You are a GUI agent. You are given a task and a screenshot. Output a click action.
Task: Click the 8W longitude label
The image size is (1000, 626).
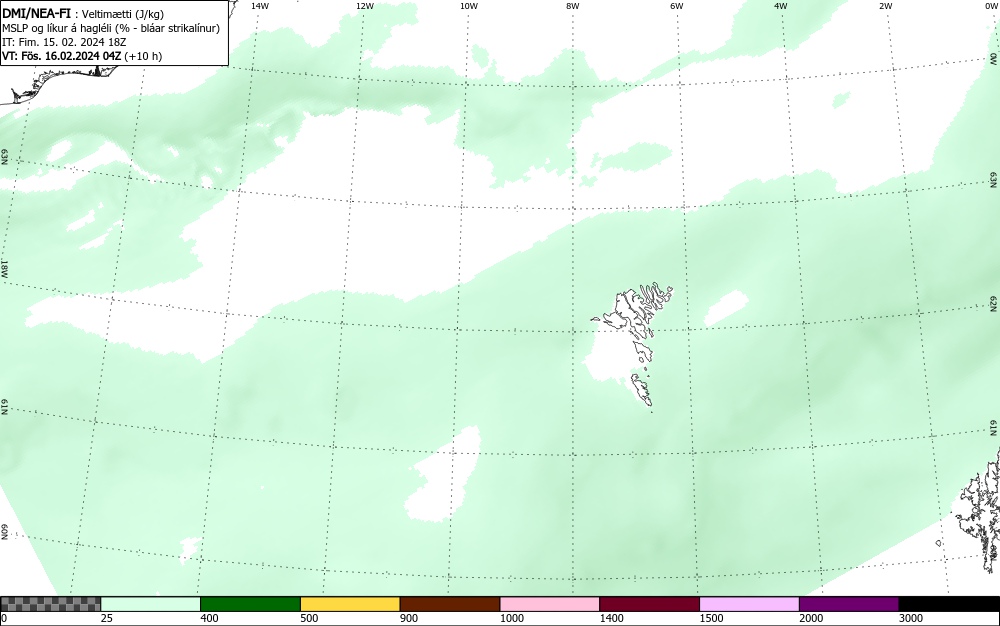(573, 6)
